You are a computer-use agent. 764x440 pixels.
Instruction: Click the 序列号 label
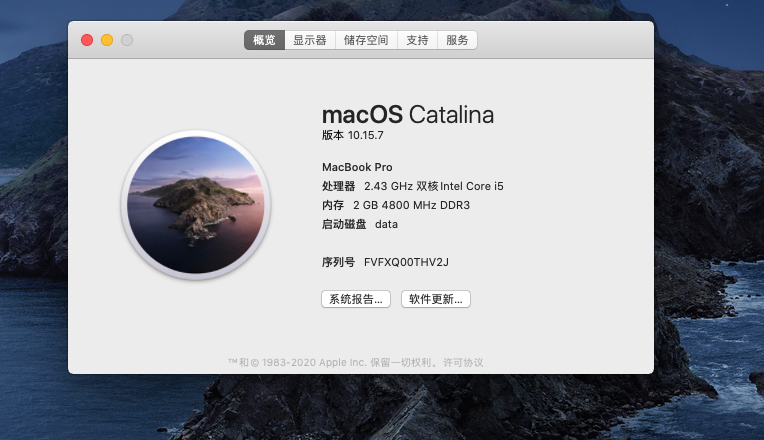coord(338,262)
